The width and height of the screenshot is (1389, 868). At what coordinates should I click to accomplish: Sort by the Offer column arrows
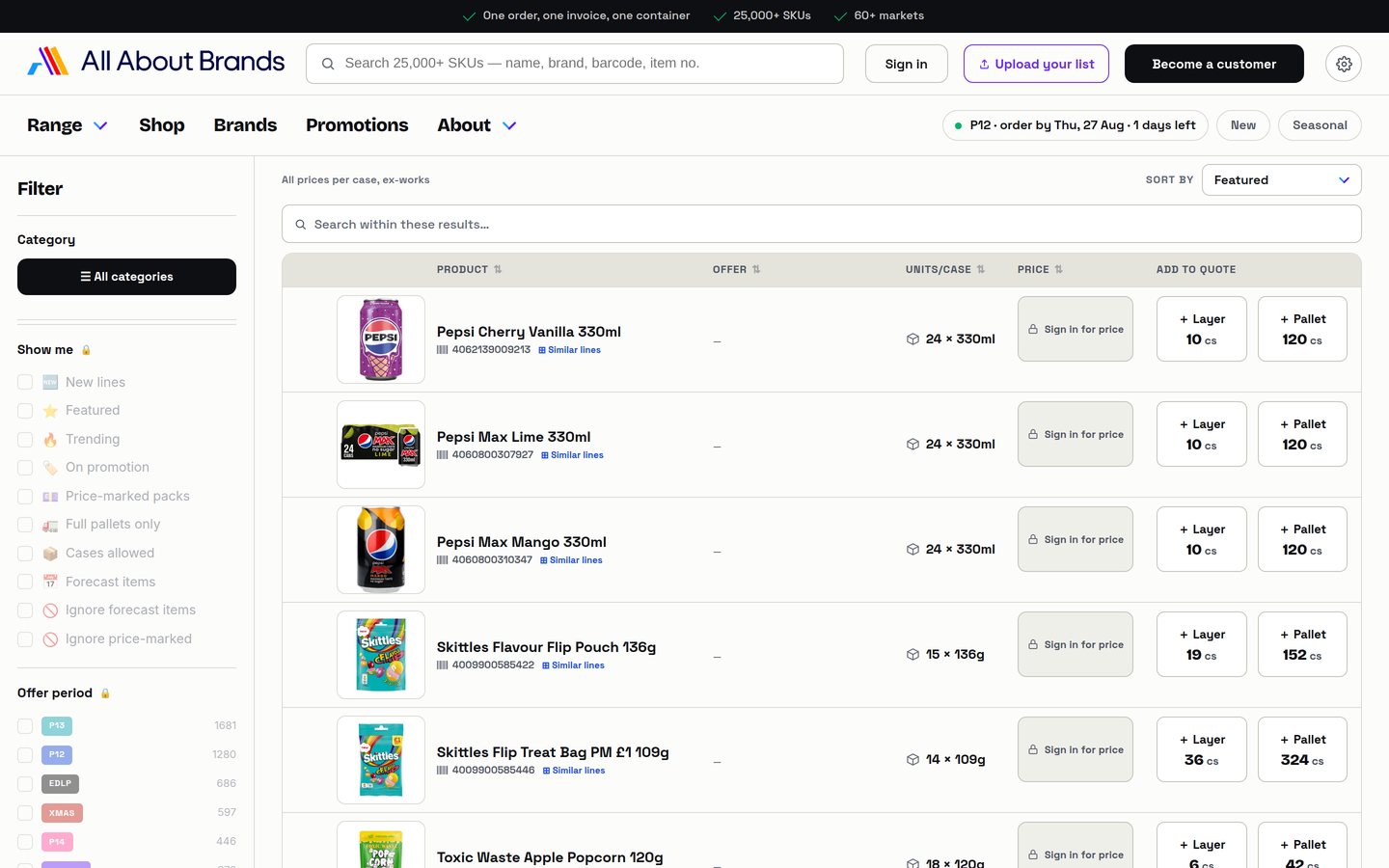[x=756, y=270]
